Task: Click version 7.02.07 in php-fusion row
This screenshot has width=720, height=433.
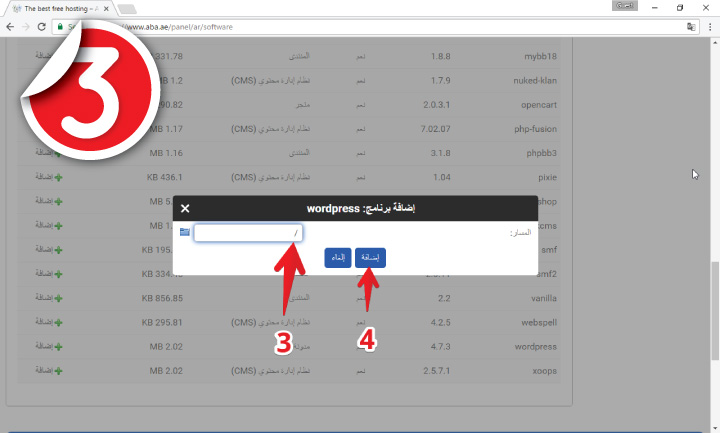Action: click(x=435, y=129)
